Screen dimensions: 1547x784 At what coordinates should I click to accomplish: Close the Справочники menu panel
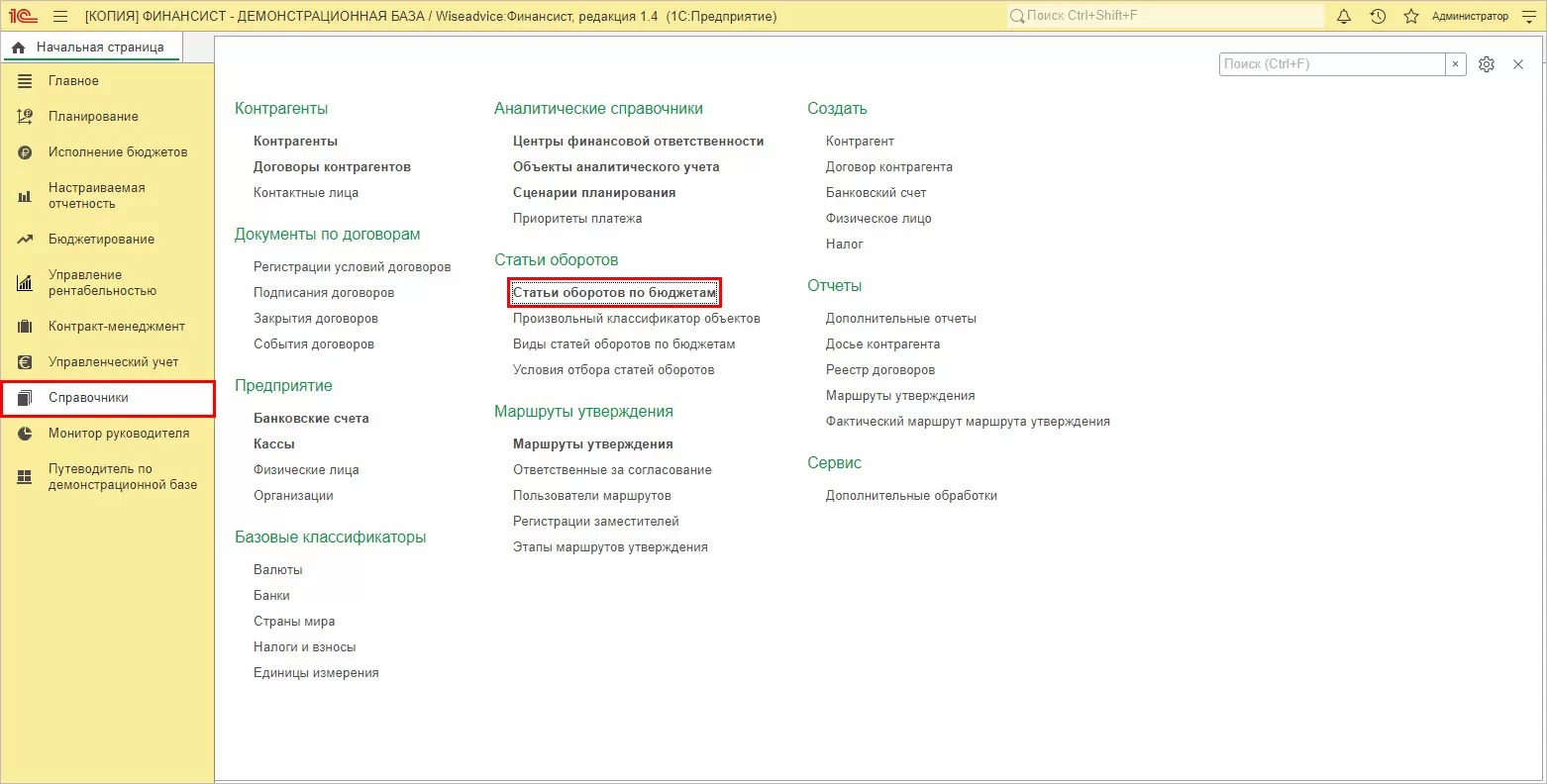tap(1518, 64)
